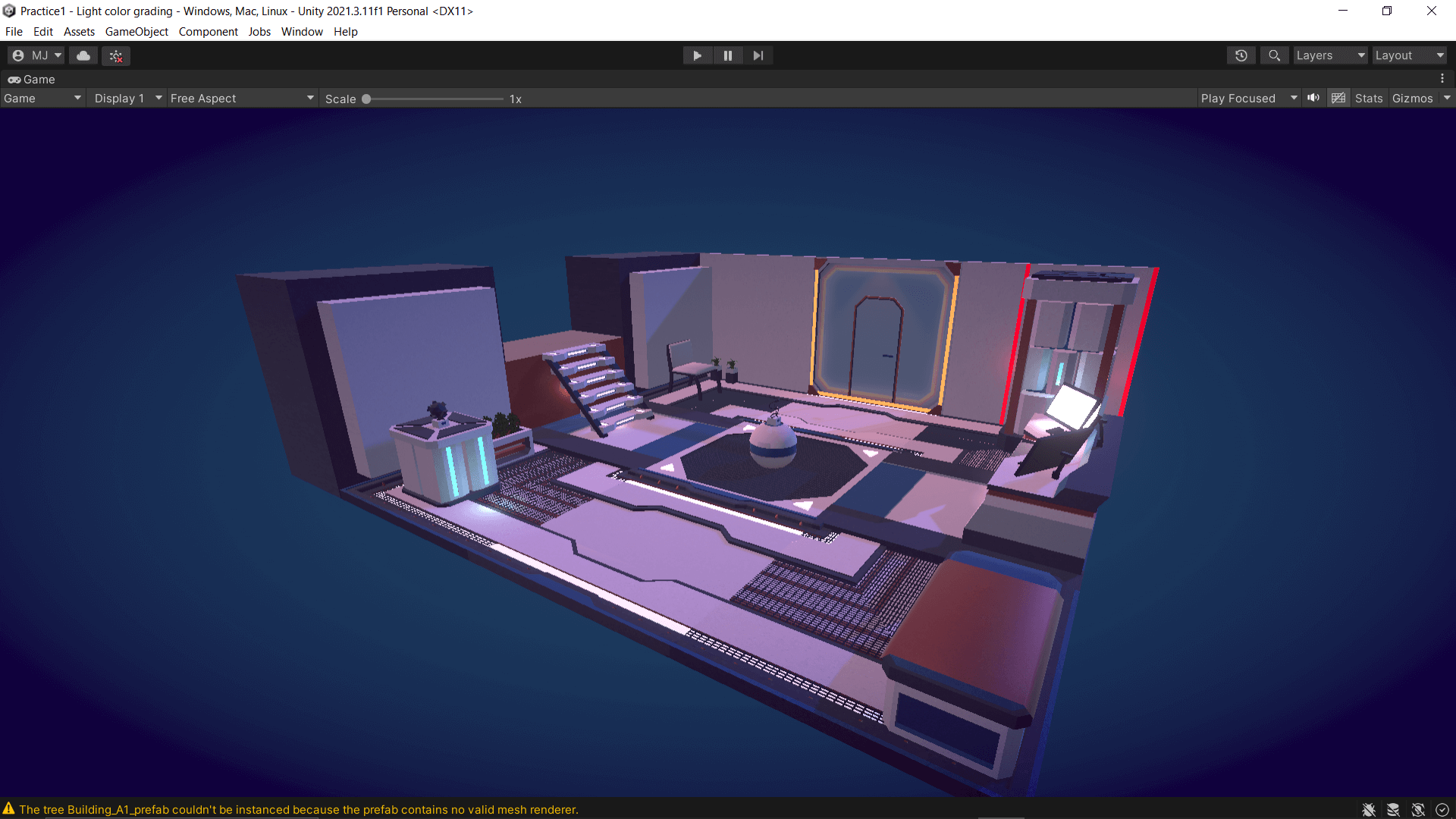Click the background tasks checkmark icon
1456x819 pixels.
coord(1442,810)
